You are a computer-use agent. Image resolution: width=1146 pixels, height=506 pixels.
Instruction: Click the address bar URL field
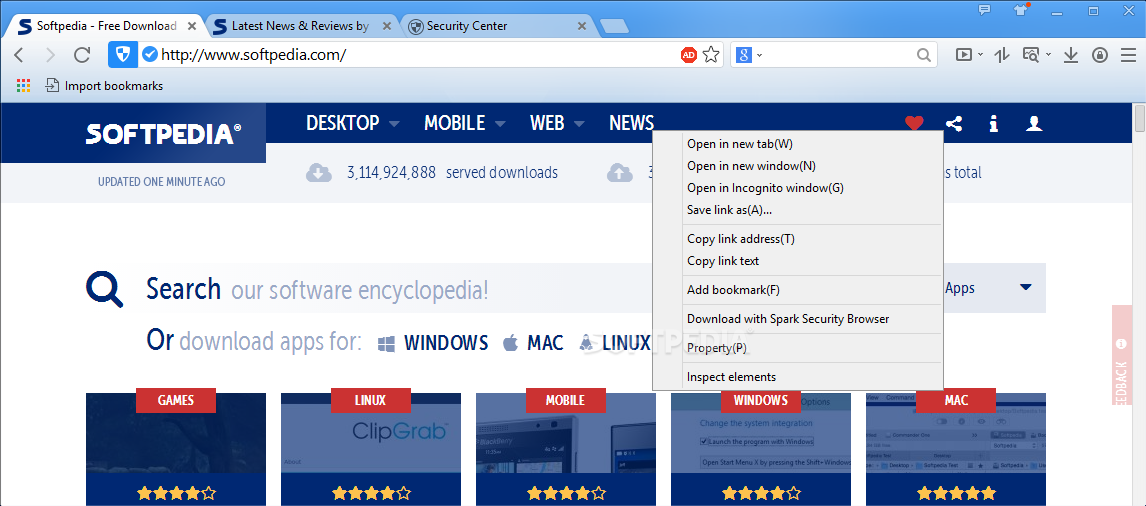tap(418, 54)
